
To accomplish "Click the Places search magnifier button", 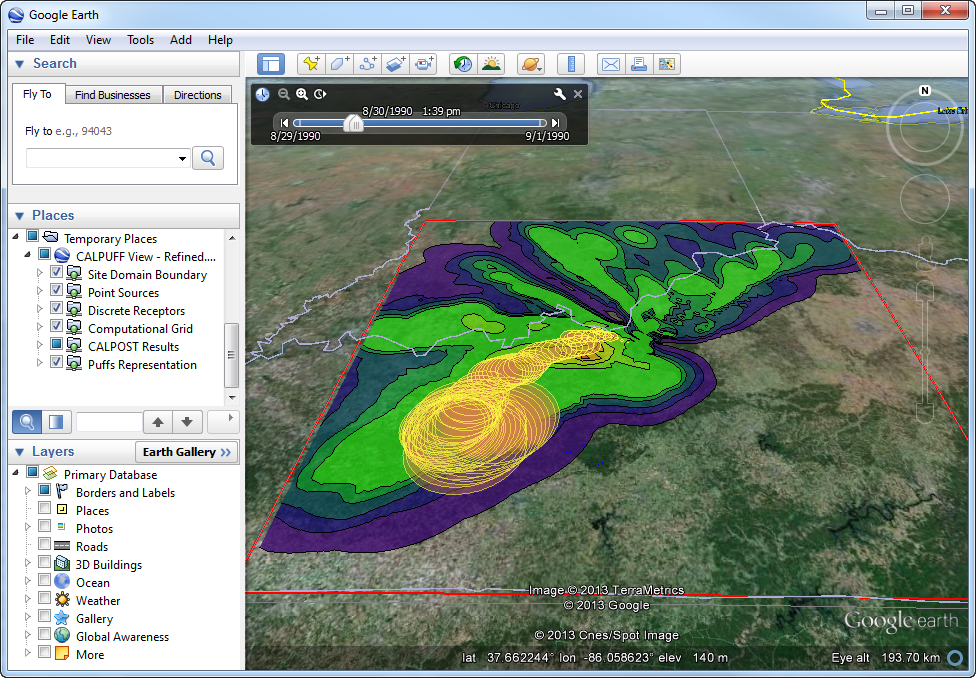I will 27,422.
